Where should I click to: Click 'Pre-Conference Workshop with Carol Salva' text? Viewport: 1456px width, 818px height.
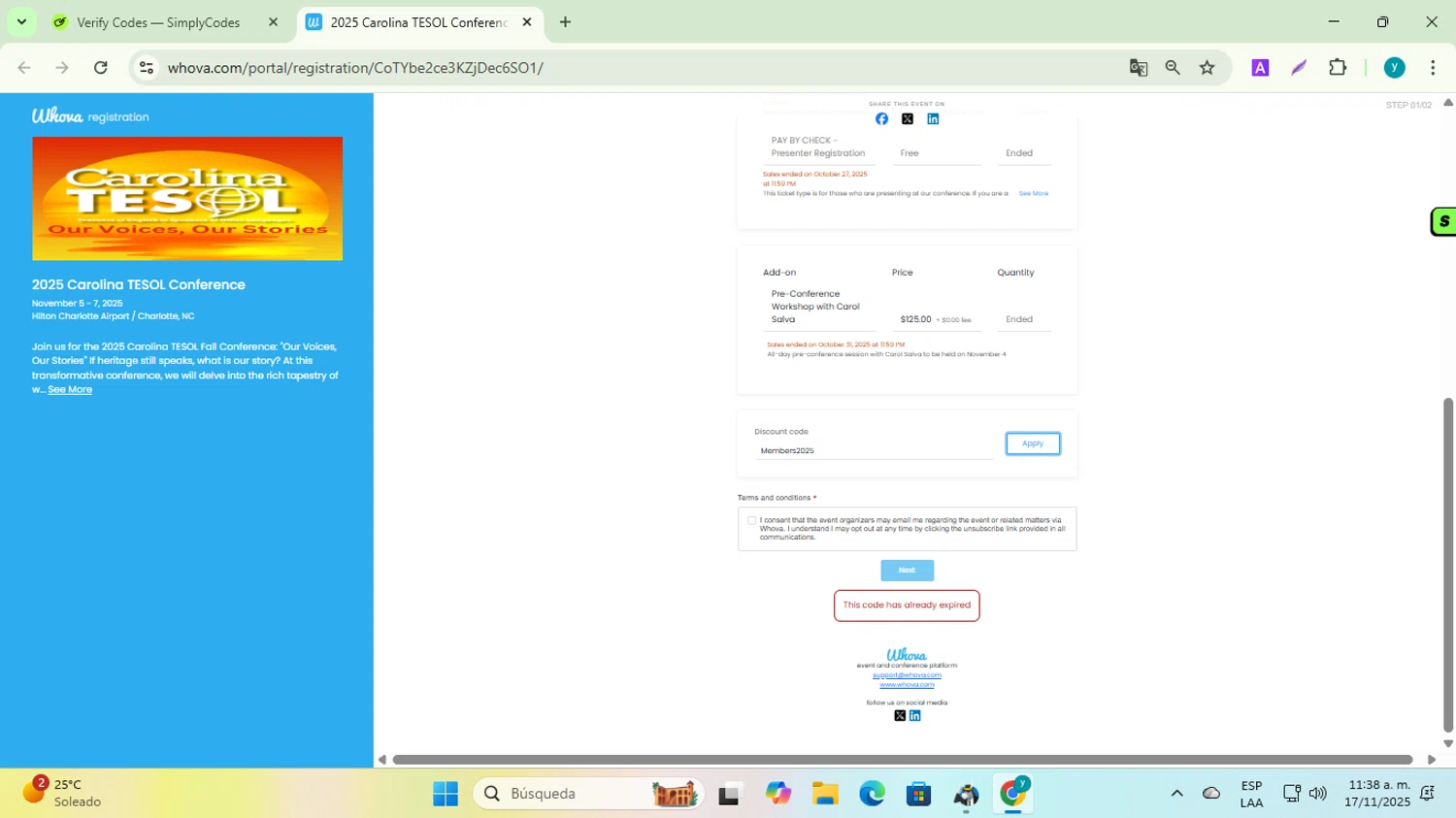click(815, 307)
